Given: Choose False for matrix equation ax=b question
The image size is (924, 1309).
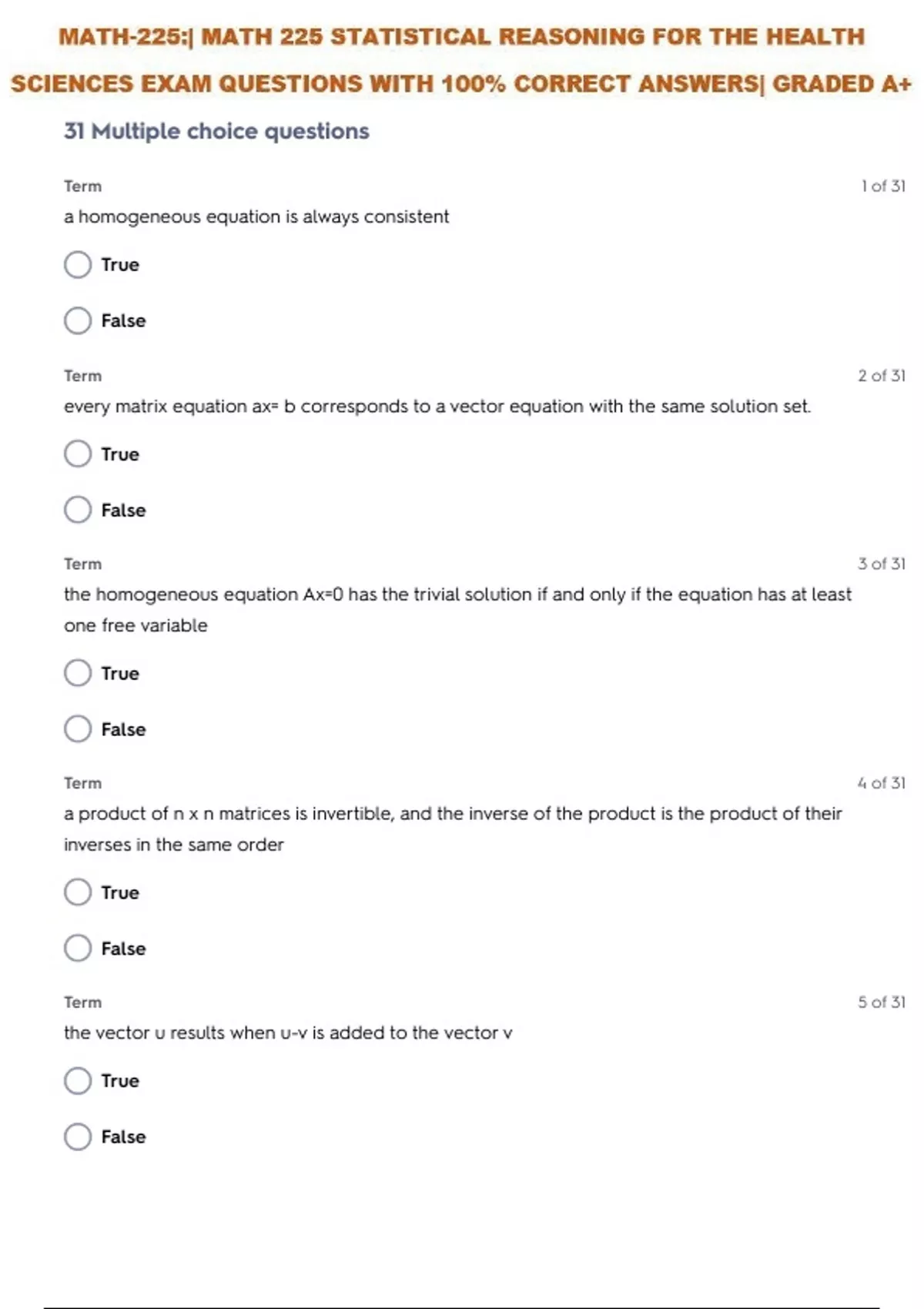Looking at the screenshot, I should 78,510.
